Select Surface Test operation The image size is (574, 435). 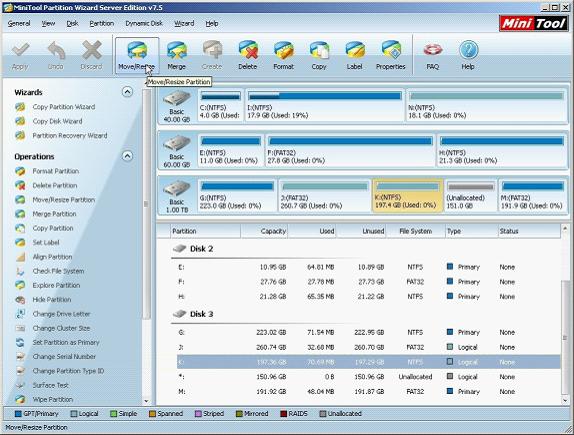point(51,385)
